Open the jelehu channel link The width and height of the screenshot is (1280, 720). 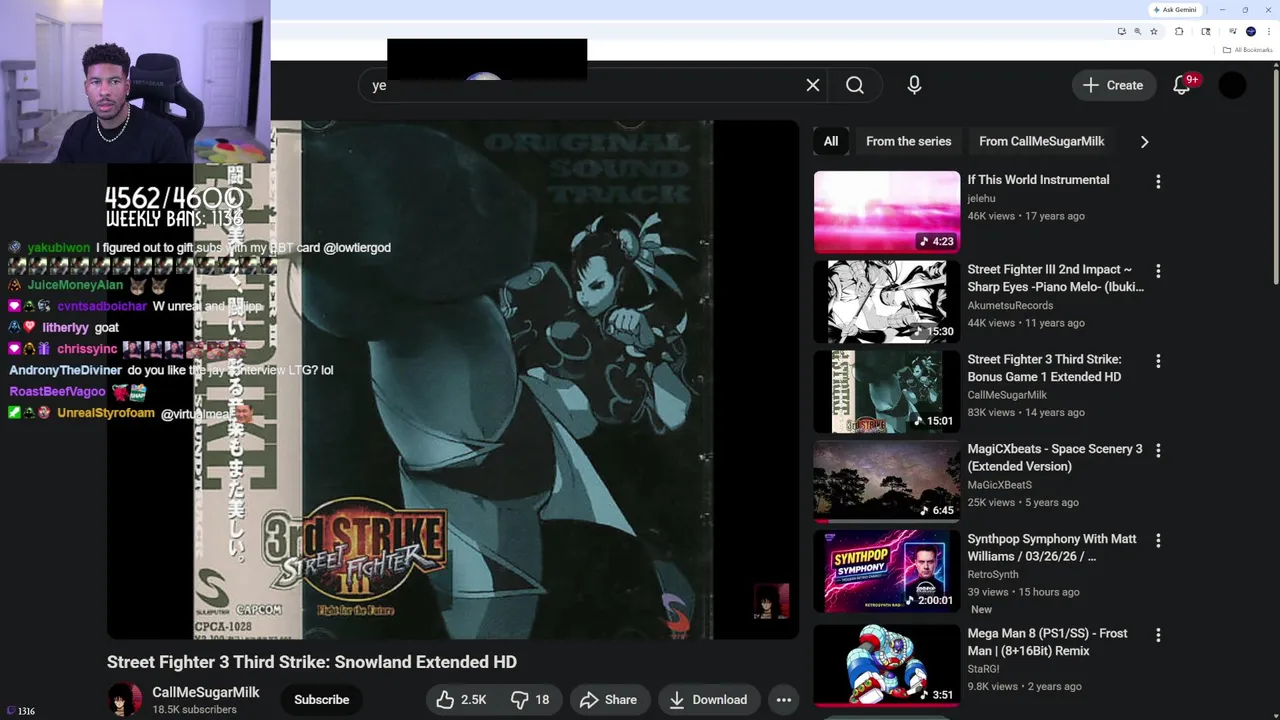click(x=981, y=199)
